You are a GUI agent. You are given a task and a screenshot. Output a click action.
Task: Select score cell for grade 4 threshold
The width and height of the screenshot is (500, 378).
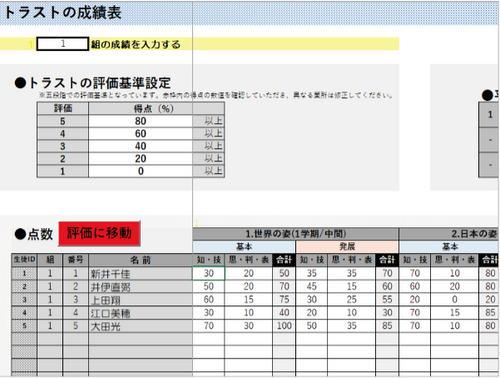[140, 134]
